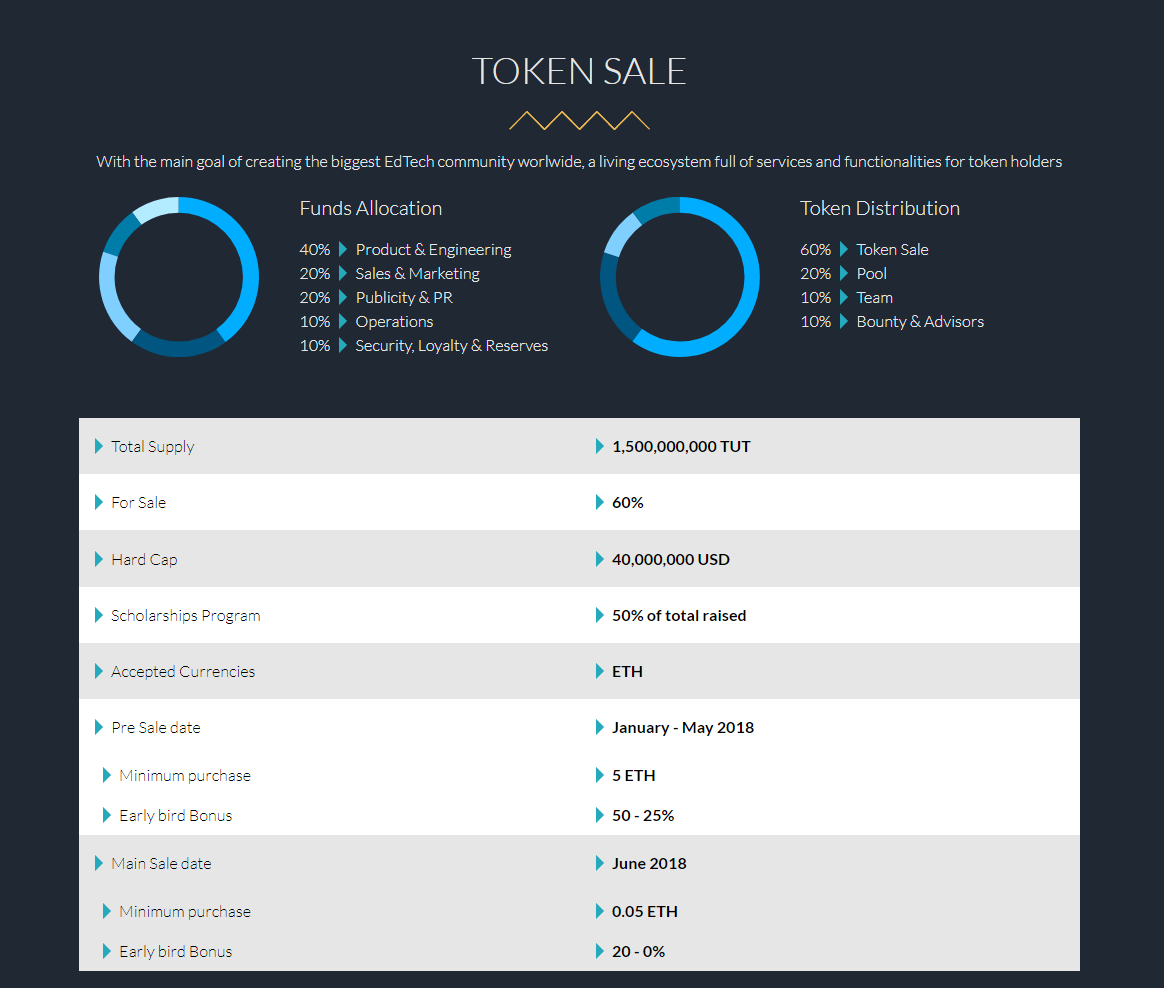Select the 20 - 0% bonus value
This screenshot has height=988, width=1164.
click(x=638, y=952)
